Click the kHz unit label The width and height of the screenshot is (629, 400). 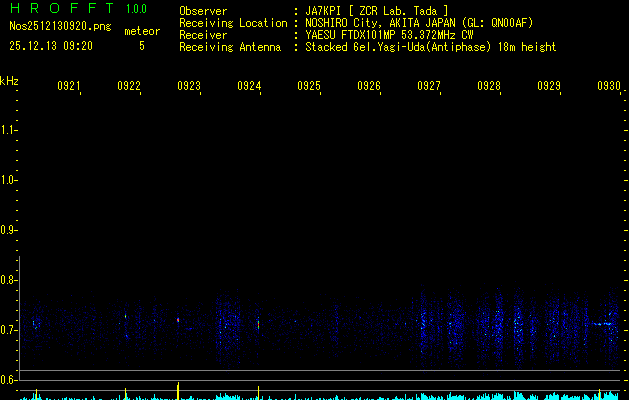point(9,81)
